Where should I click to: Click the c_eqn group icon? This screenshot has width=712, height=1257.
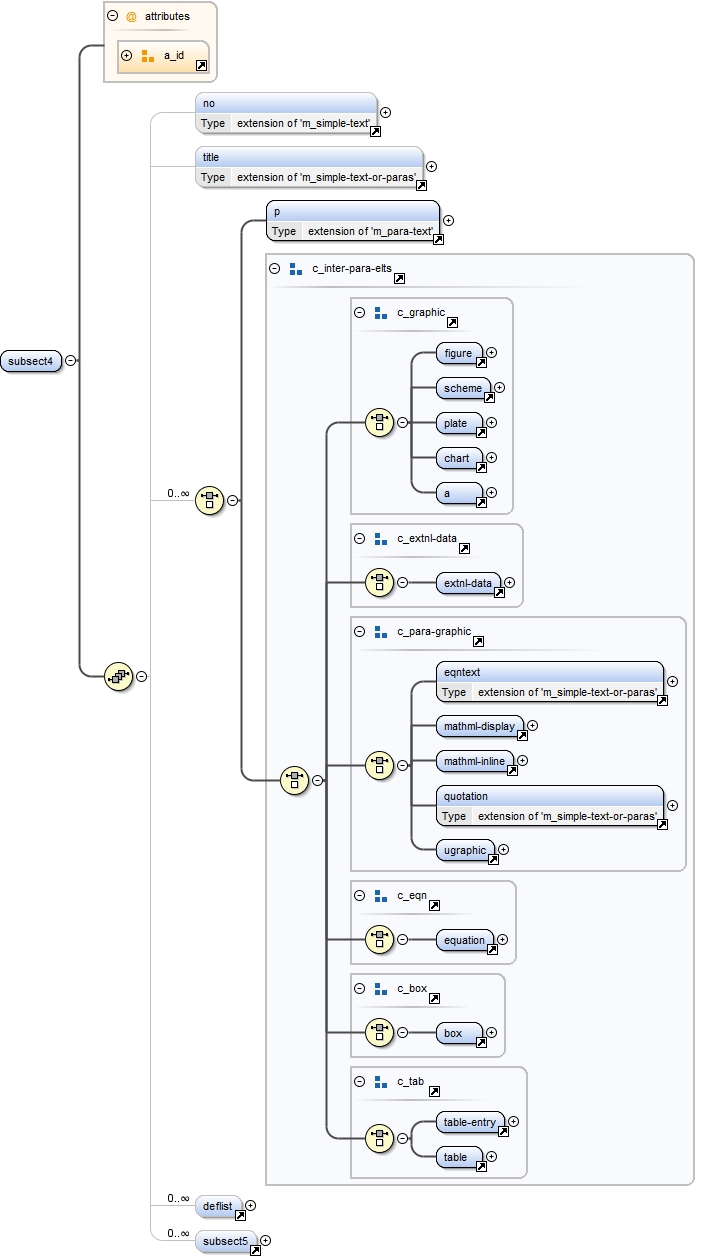tap(380, 895)
